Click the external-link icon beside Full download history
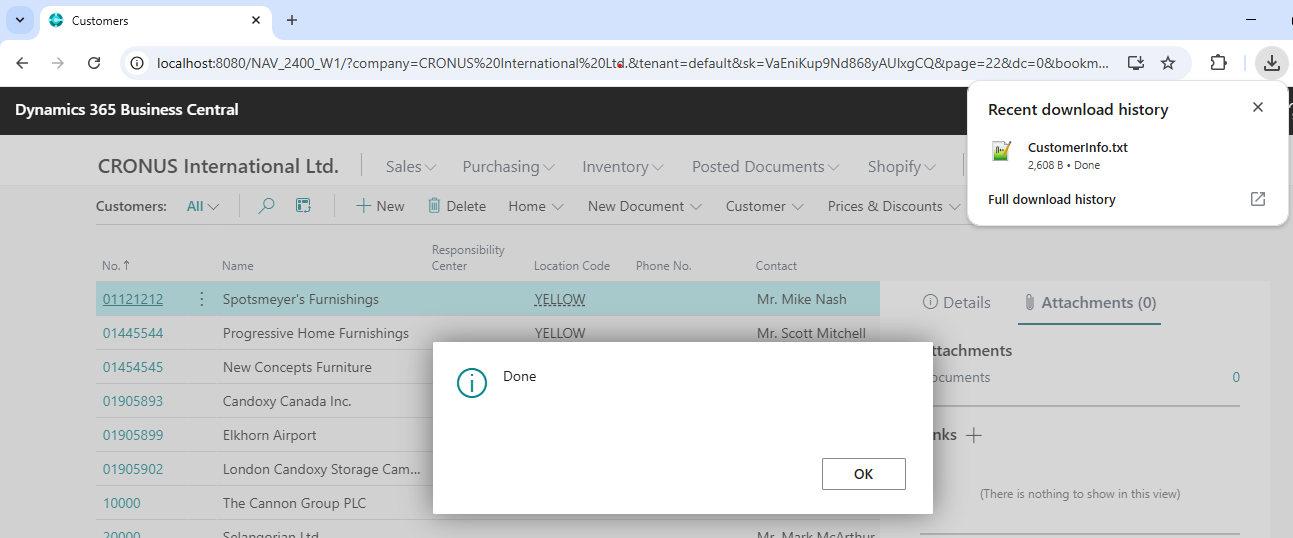 click(1258, 199)
